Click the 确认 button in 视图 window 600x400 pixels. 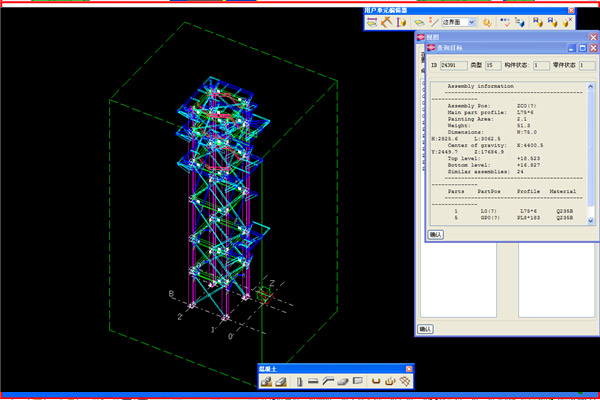click(424, 328)
